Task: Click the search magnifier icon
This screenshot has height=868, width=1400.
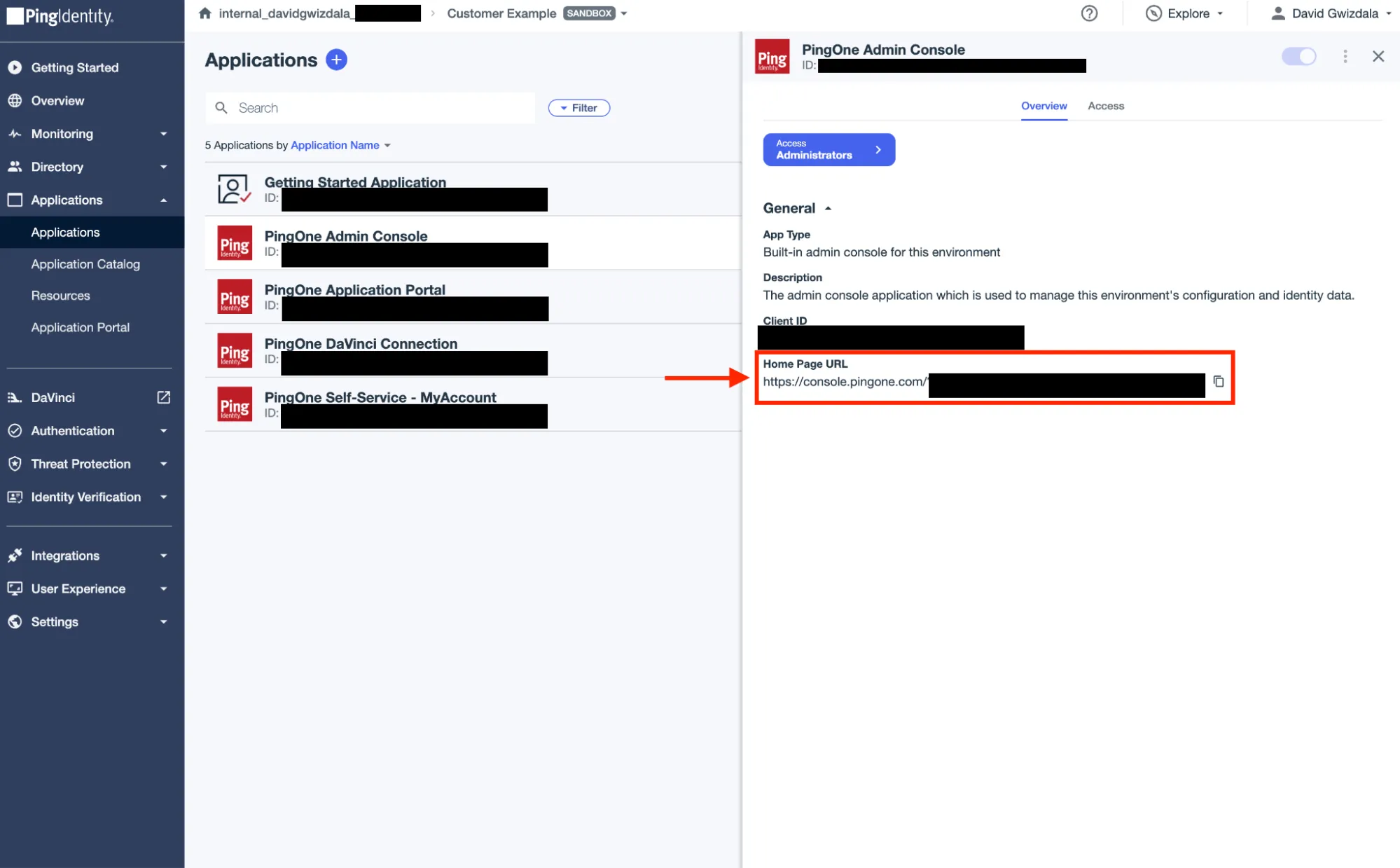Action: [x=221, y=108]
